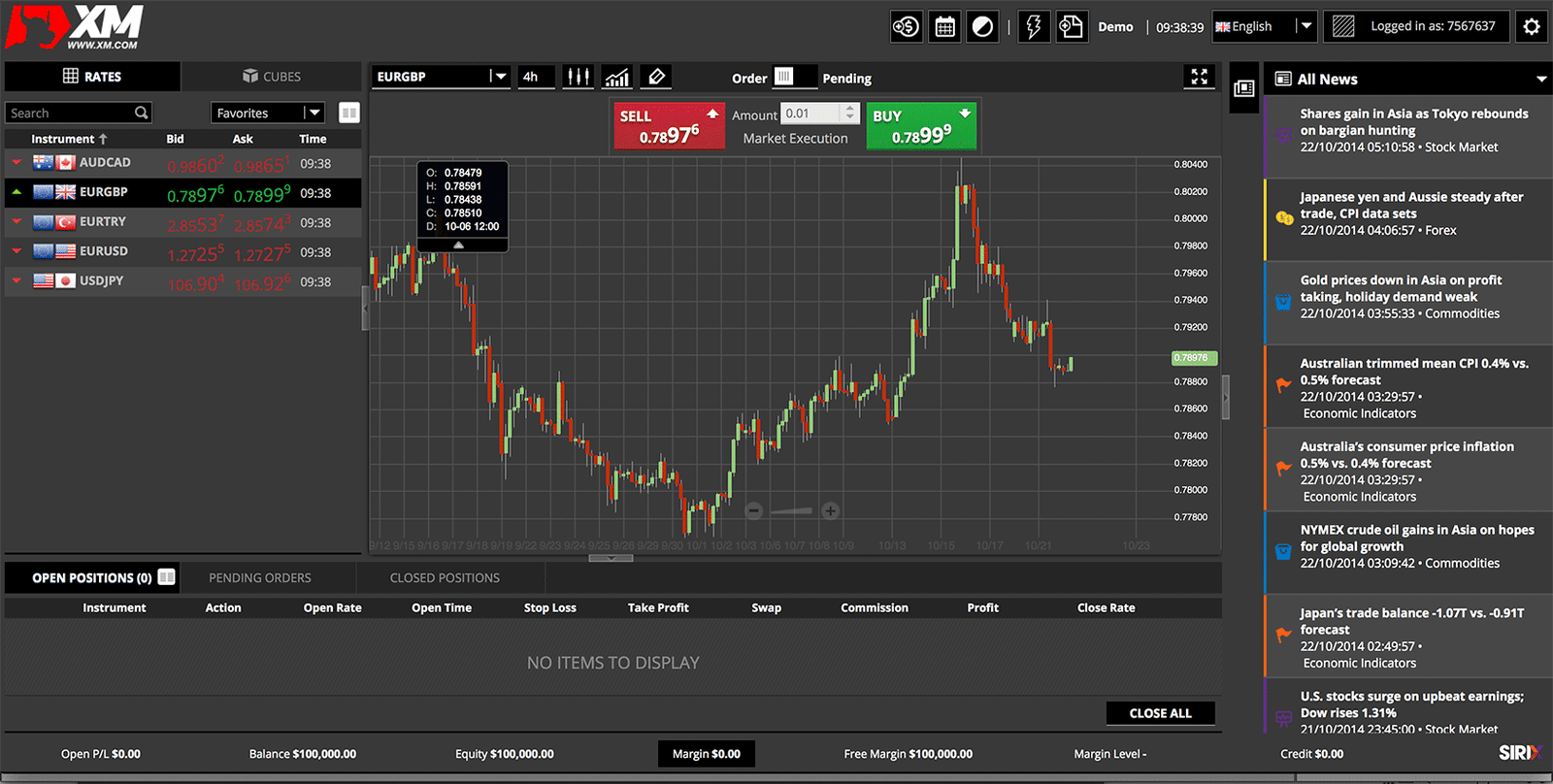
Task: Toggle open positions view icon
Action: [167, 577]
